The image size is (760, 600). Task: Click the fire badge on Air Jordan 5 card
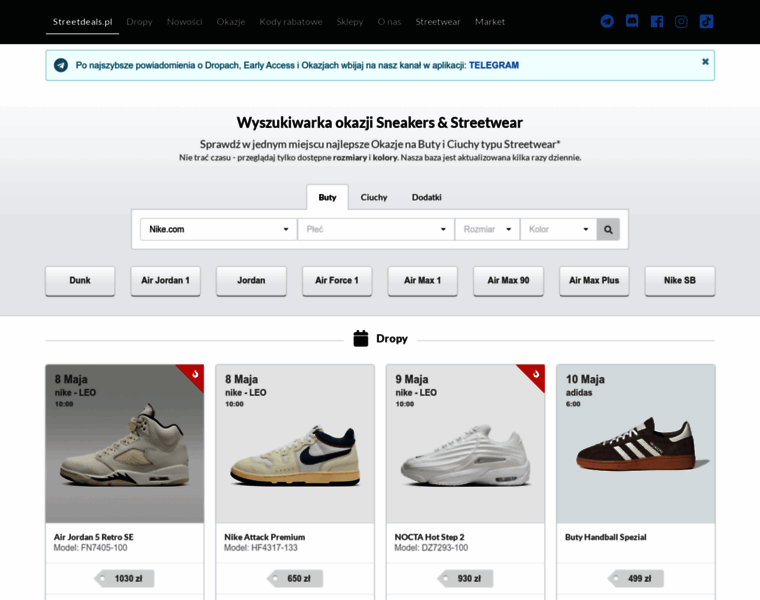point(195,374)
